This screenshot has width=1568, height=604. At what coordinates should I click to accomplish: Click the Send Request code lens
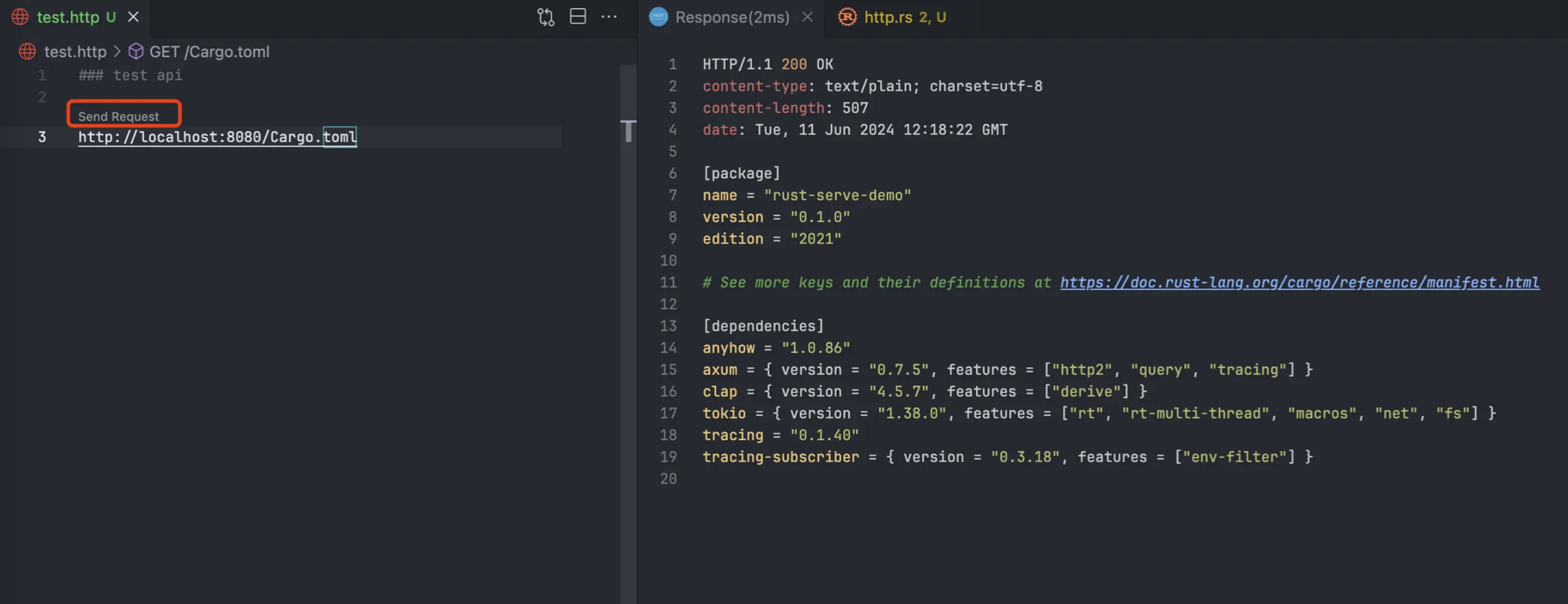[x=118, y=116]
